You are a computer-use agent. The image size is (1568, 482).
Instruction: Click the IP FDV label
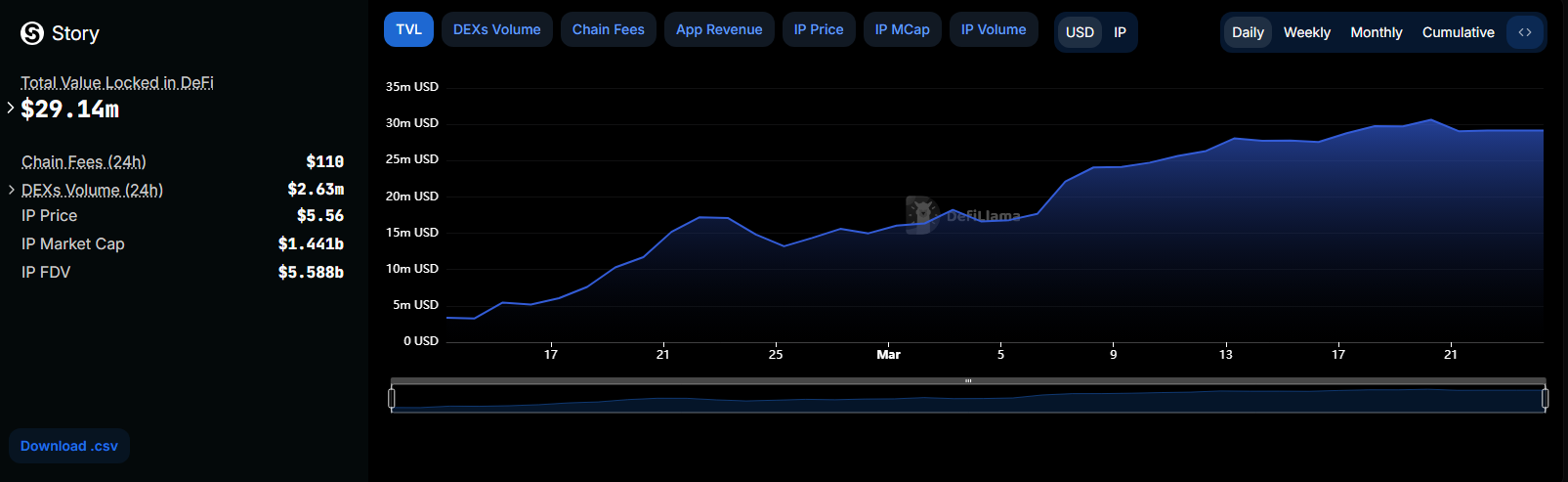point(46,272)
